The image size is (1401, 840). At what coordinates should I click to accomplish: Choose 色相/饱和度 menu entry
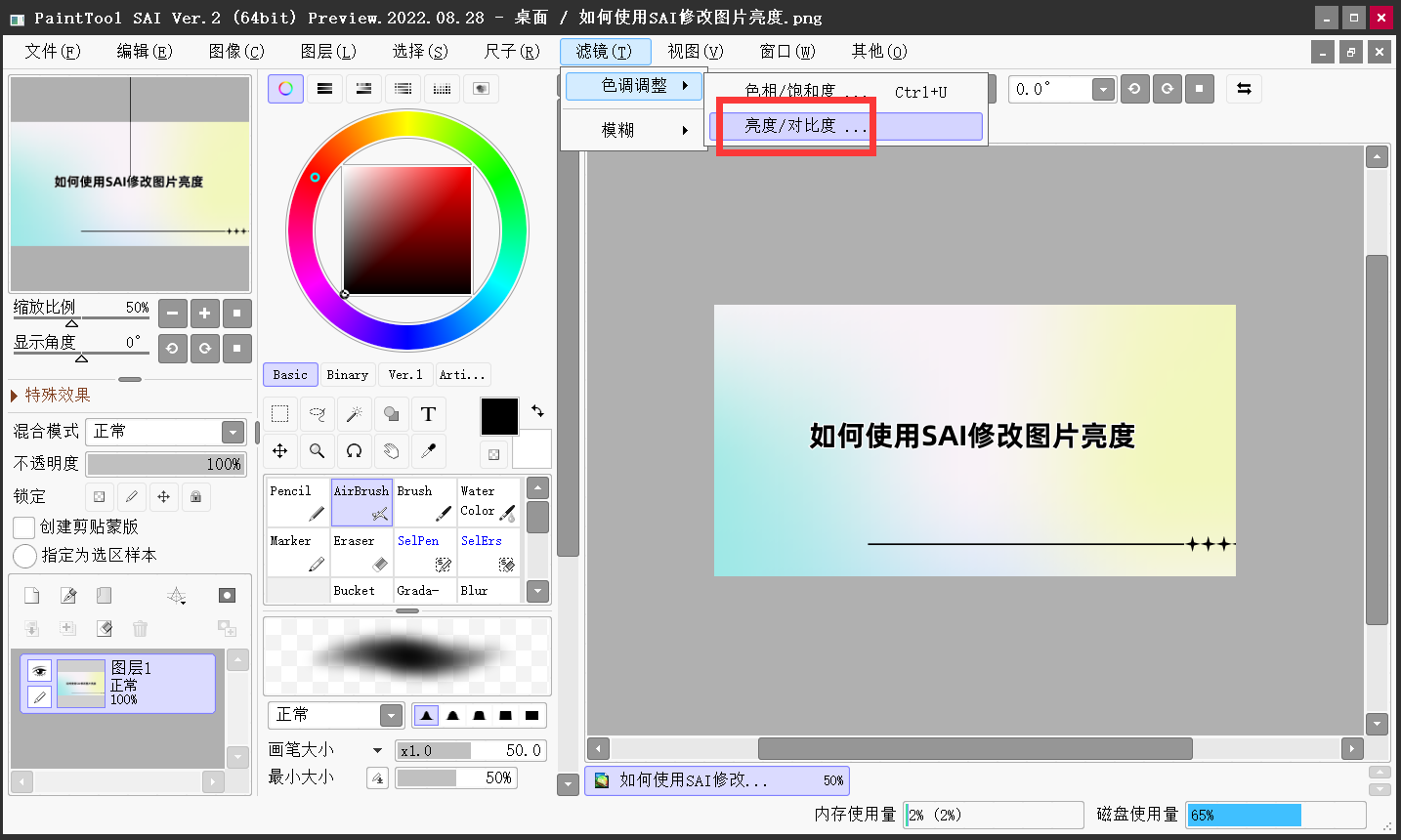point(845,91)
